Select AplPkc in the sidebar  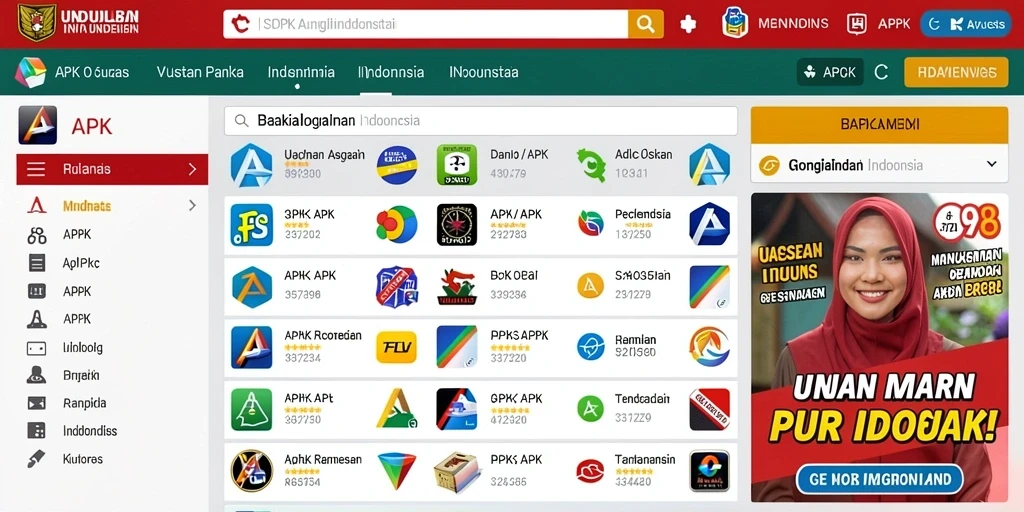pos(81,263)
